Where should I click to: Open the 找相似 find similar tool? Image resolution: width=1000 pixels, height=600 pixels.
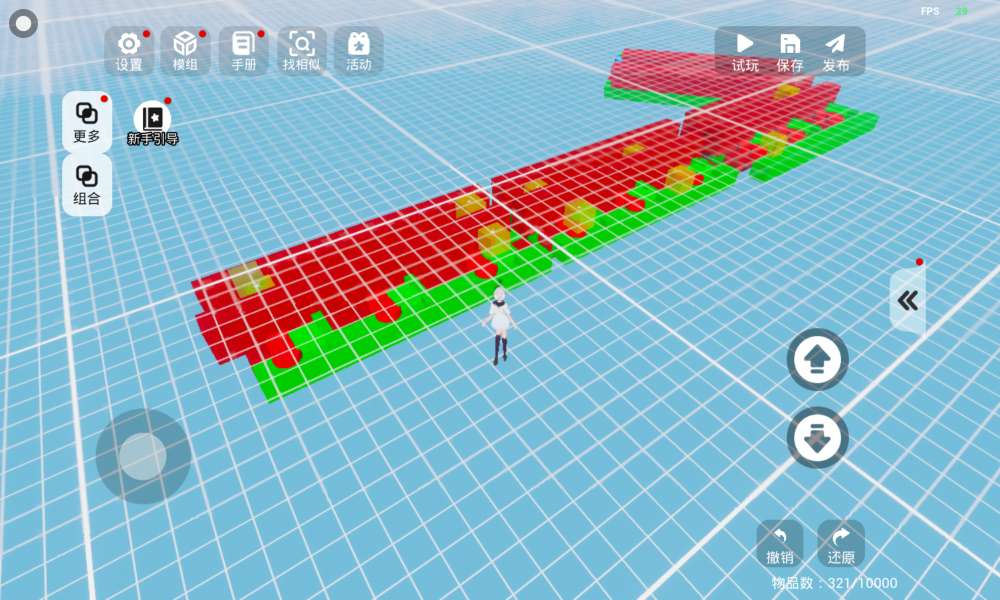coord(301,50)
